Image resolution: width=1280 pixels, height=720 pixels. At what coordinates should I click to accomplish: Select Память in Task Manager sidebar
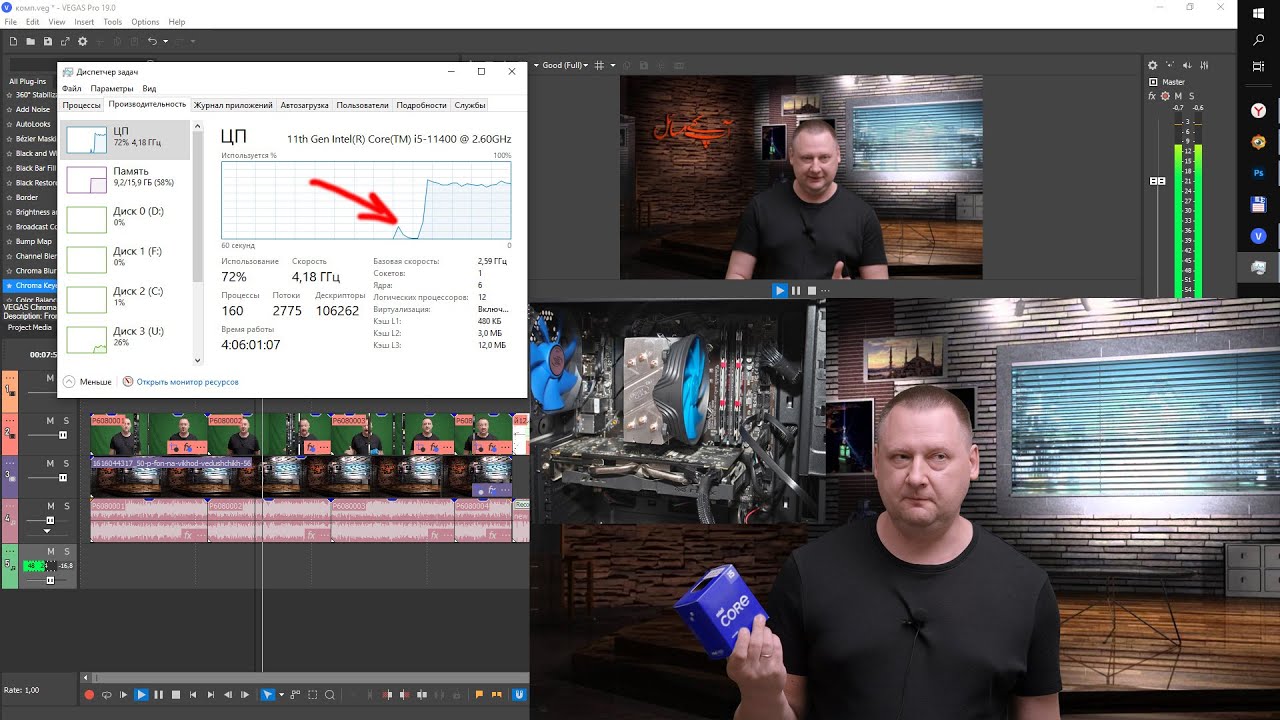(126, 179)
